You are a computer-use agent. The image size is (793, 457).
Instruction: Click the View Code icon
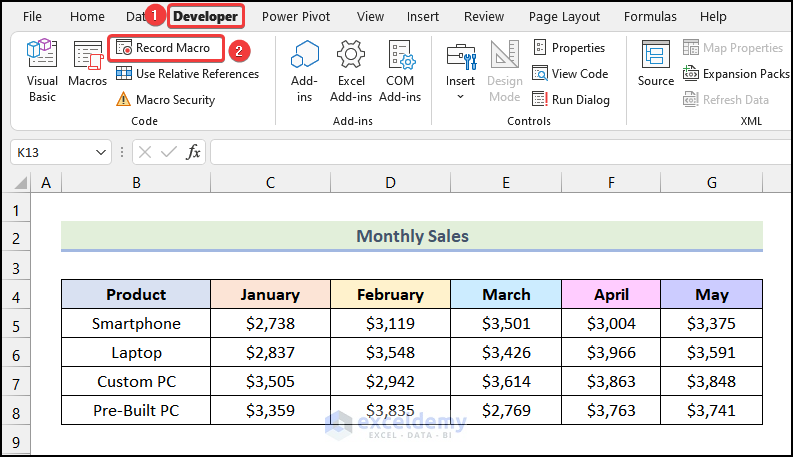click(540, 74)
